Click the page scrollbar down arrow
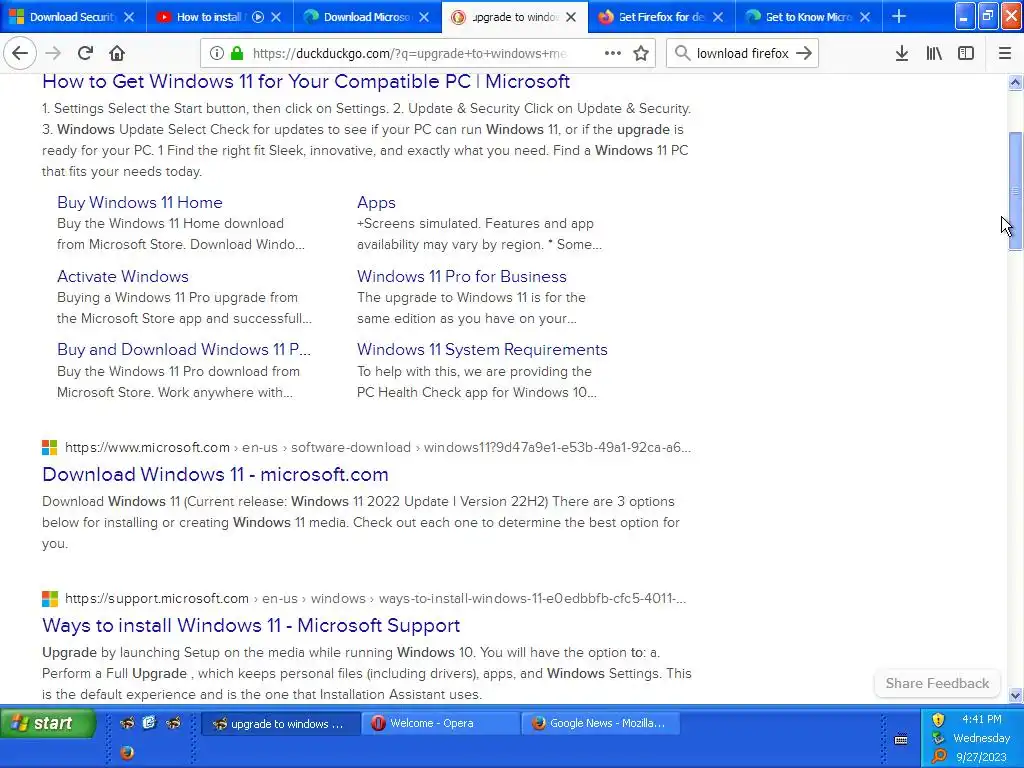This screenshot has height=768, width=1024. tap(1015, 696)
